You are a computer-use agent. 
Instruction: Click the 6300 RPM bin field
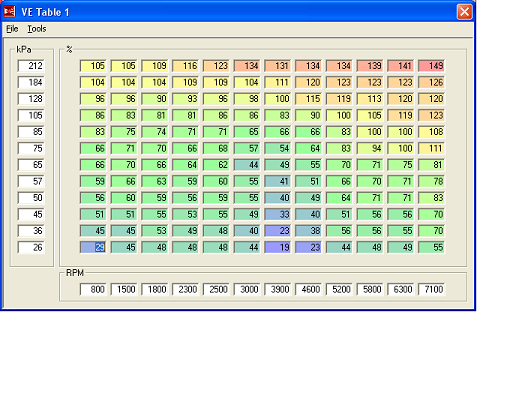[x=401, y=289]
